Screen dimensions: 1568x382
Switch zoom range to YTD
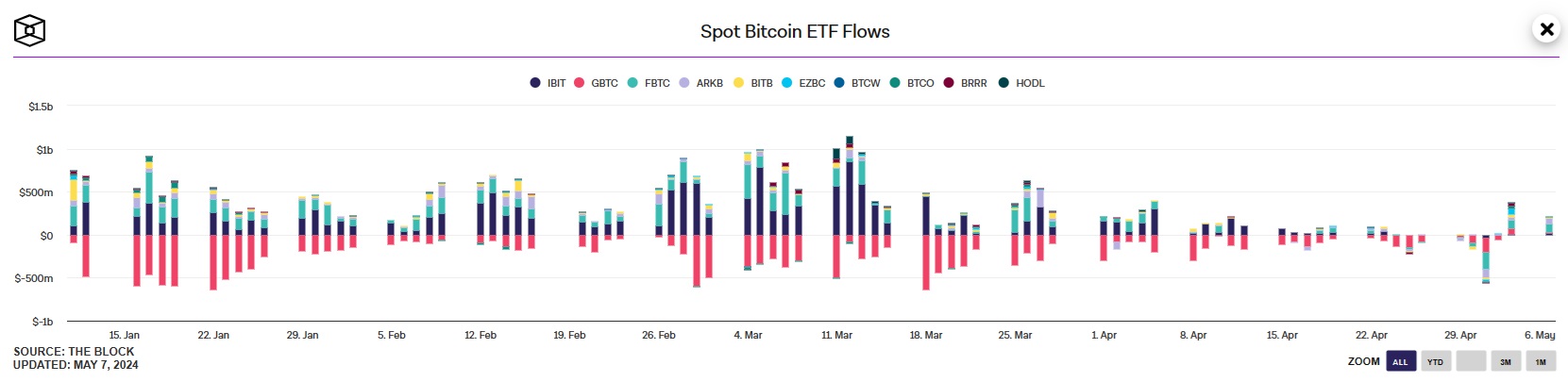1435,361
